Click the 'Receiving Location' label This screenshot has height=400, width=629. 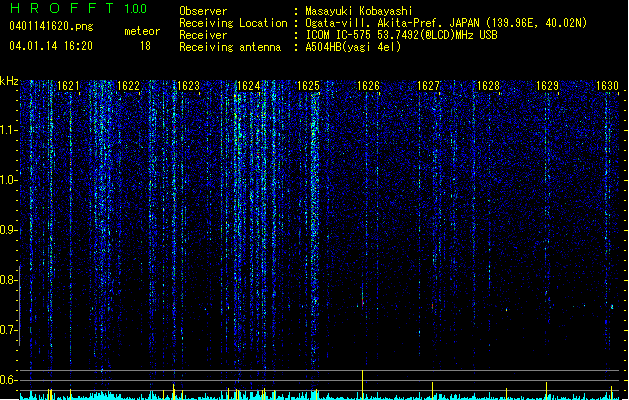click(233, 23)
